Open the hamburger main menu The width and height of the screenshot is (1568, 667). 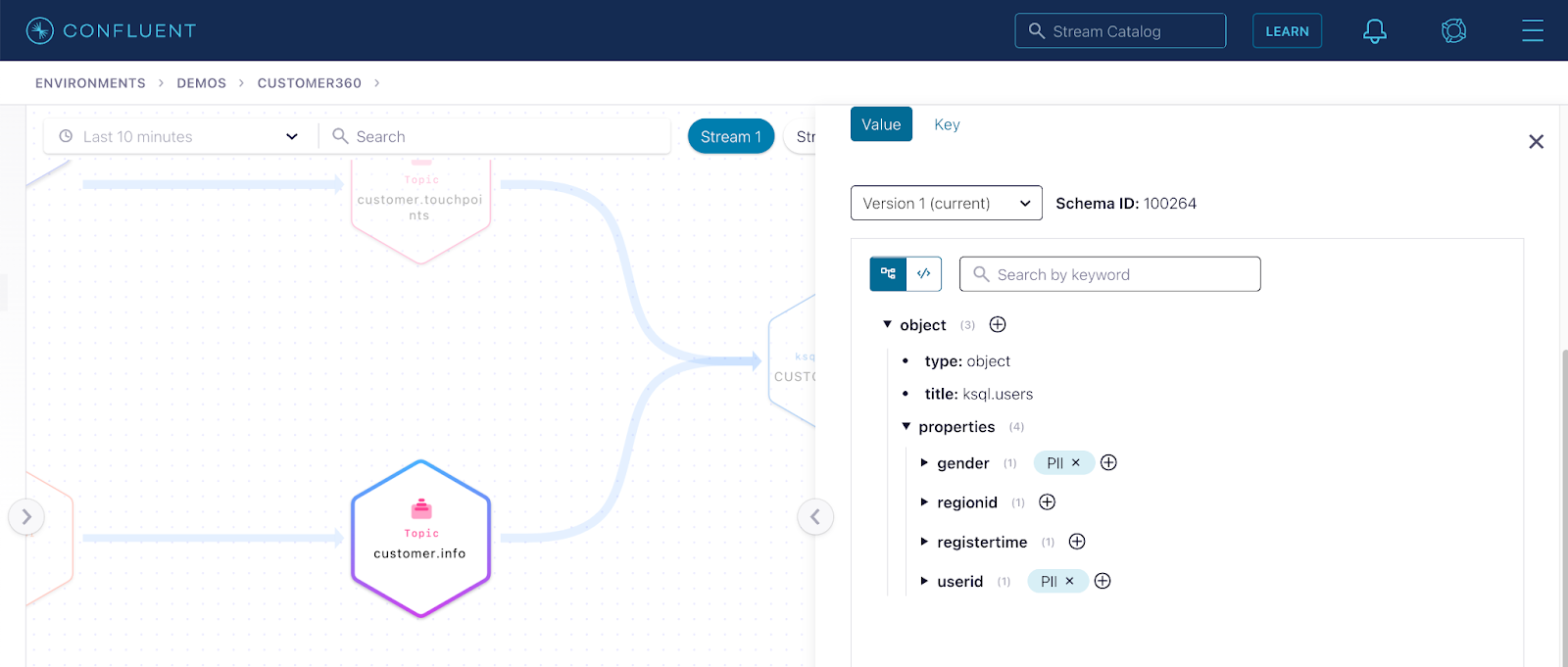[1533, 31]
